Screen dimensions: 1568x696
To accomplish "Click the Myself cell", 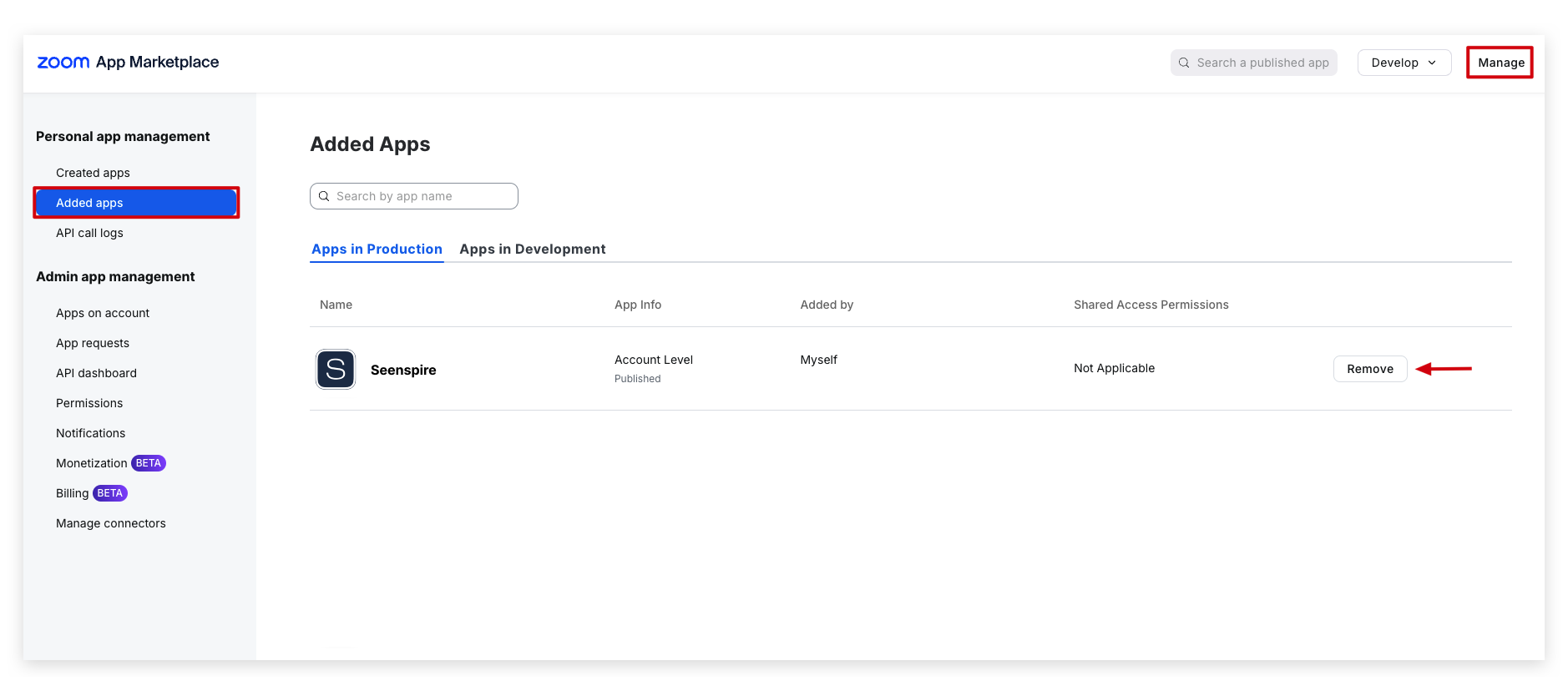I will pyautogui.click(x=818, y=360).
